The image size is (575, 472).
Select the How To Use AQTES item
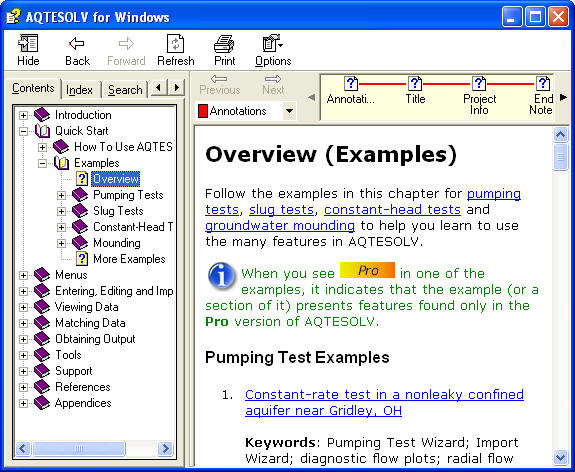click(x=123, y=147)
